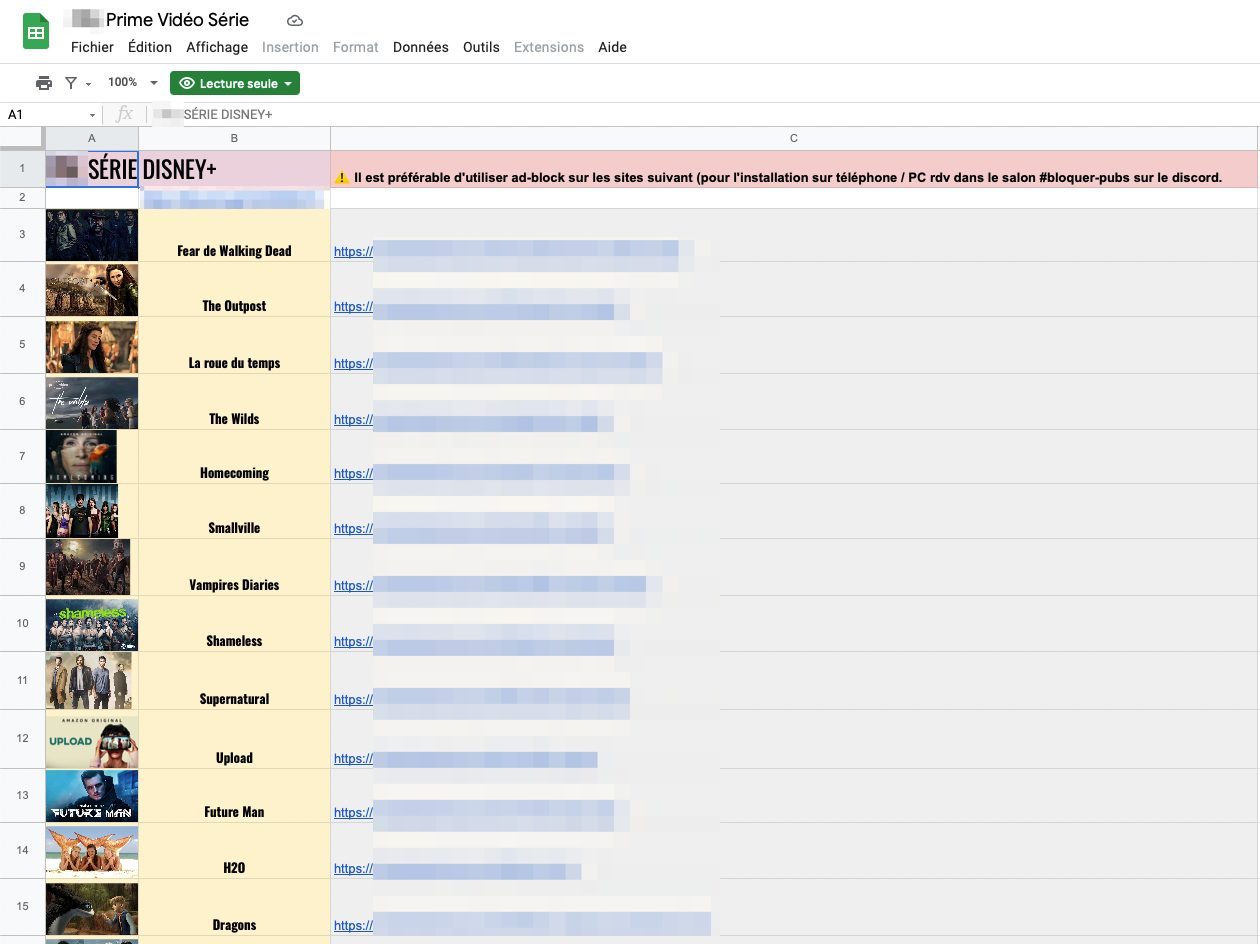Select column A header
This screenshot has width=1260, height=944.
(x=92, y=138)
